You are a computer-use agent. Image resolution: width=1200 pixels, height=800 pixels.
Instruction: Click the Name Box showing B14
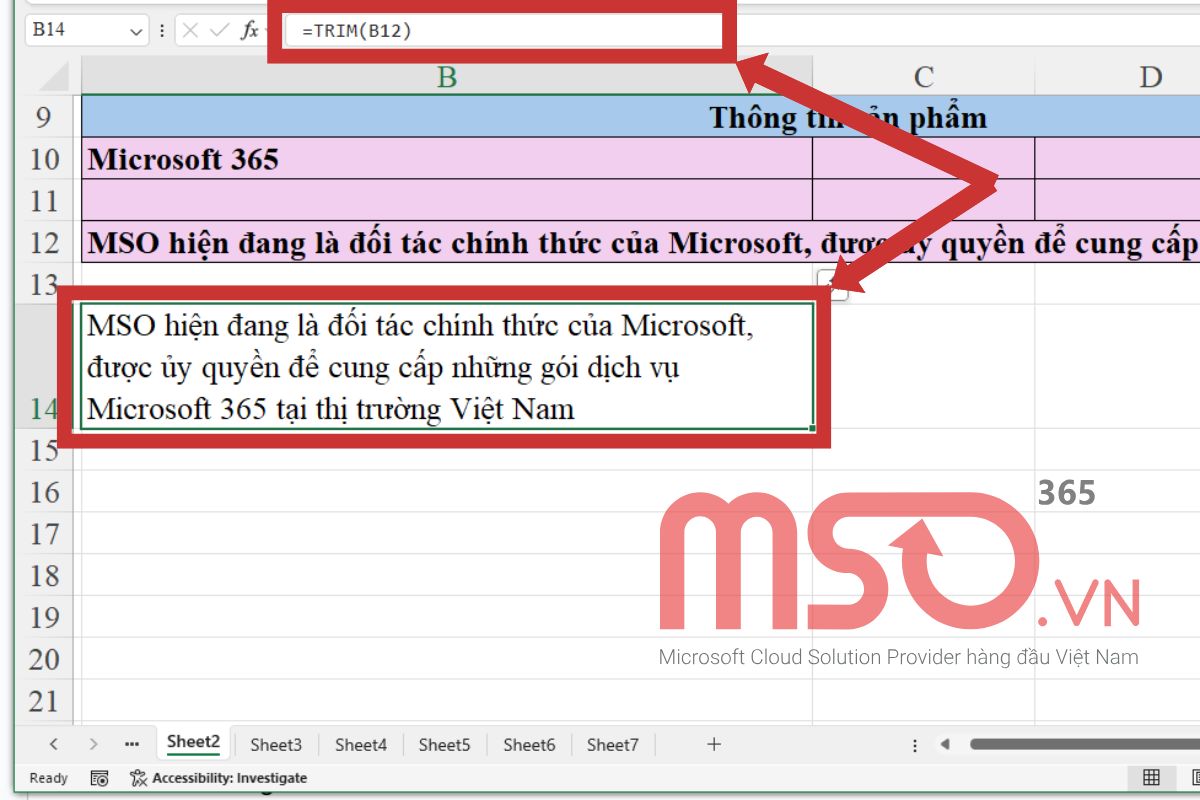pyautogui.click(x=85, y=30)
